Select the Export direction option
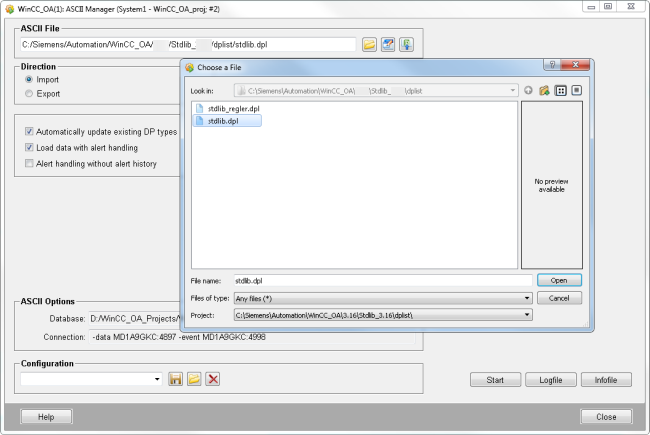Screen dimensions: 650x435 coord(29,94)
